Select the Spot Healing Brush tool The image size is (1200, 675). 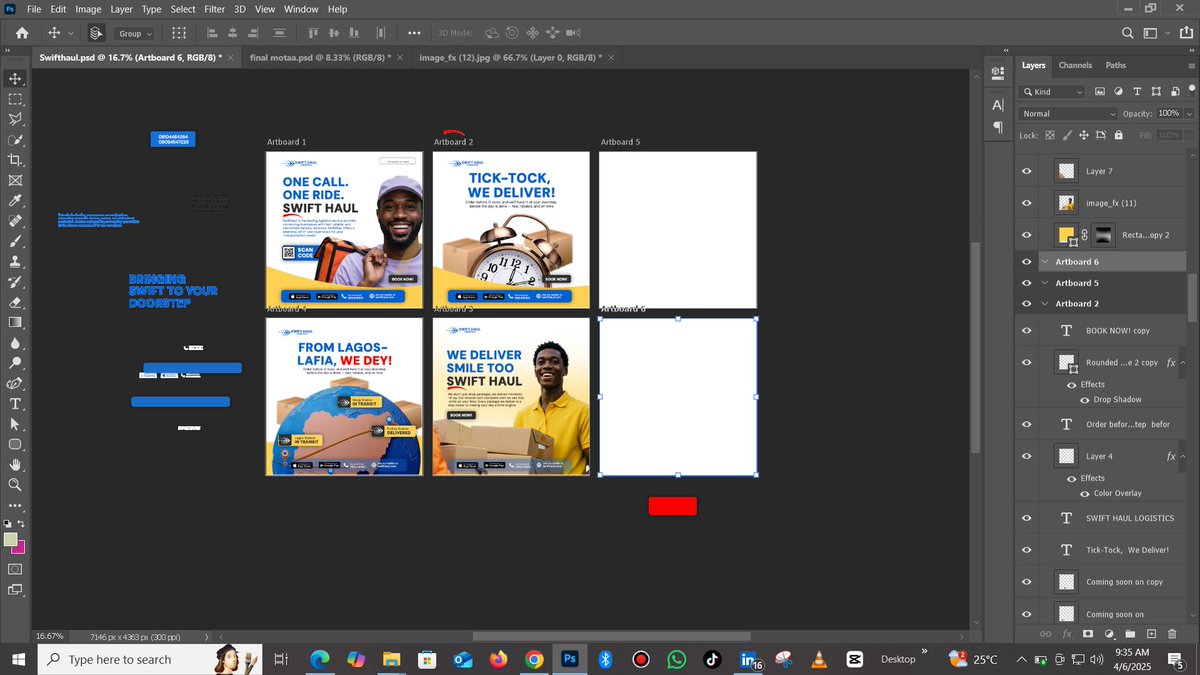click(x=15, y=221)
